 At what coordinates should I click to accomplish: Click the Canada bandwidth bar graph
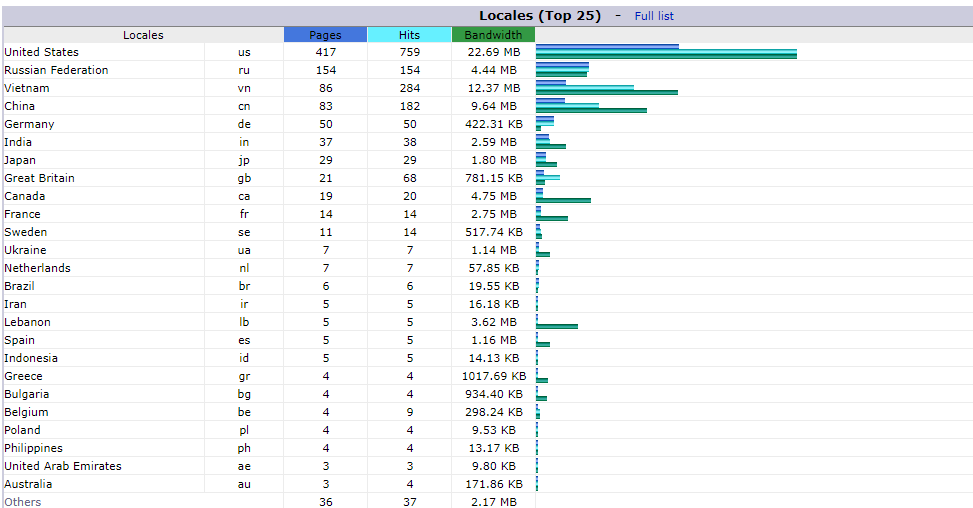click(x=563, y=200)
